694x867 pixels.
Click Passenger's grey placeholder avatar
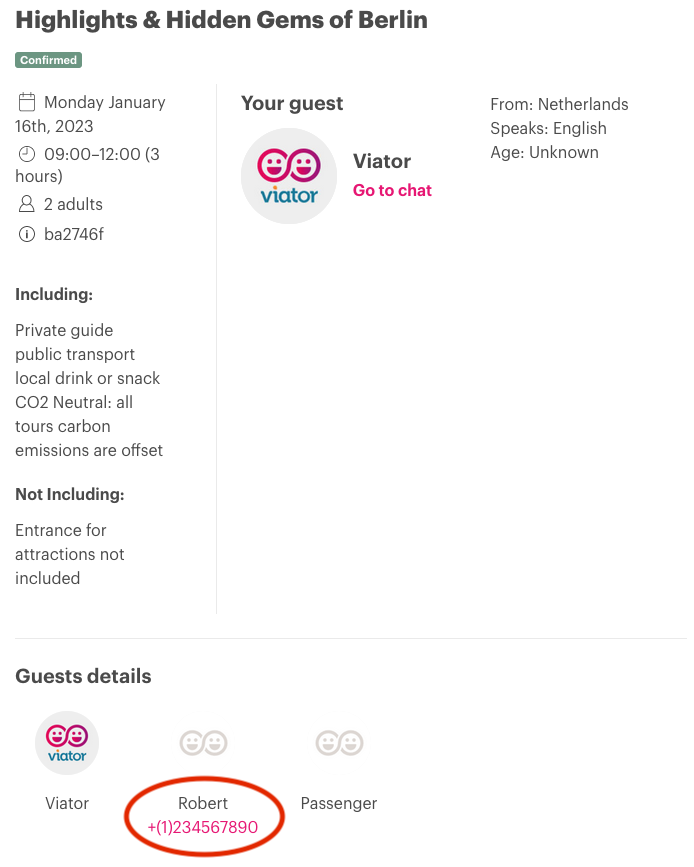point(339,743)
